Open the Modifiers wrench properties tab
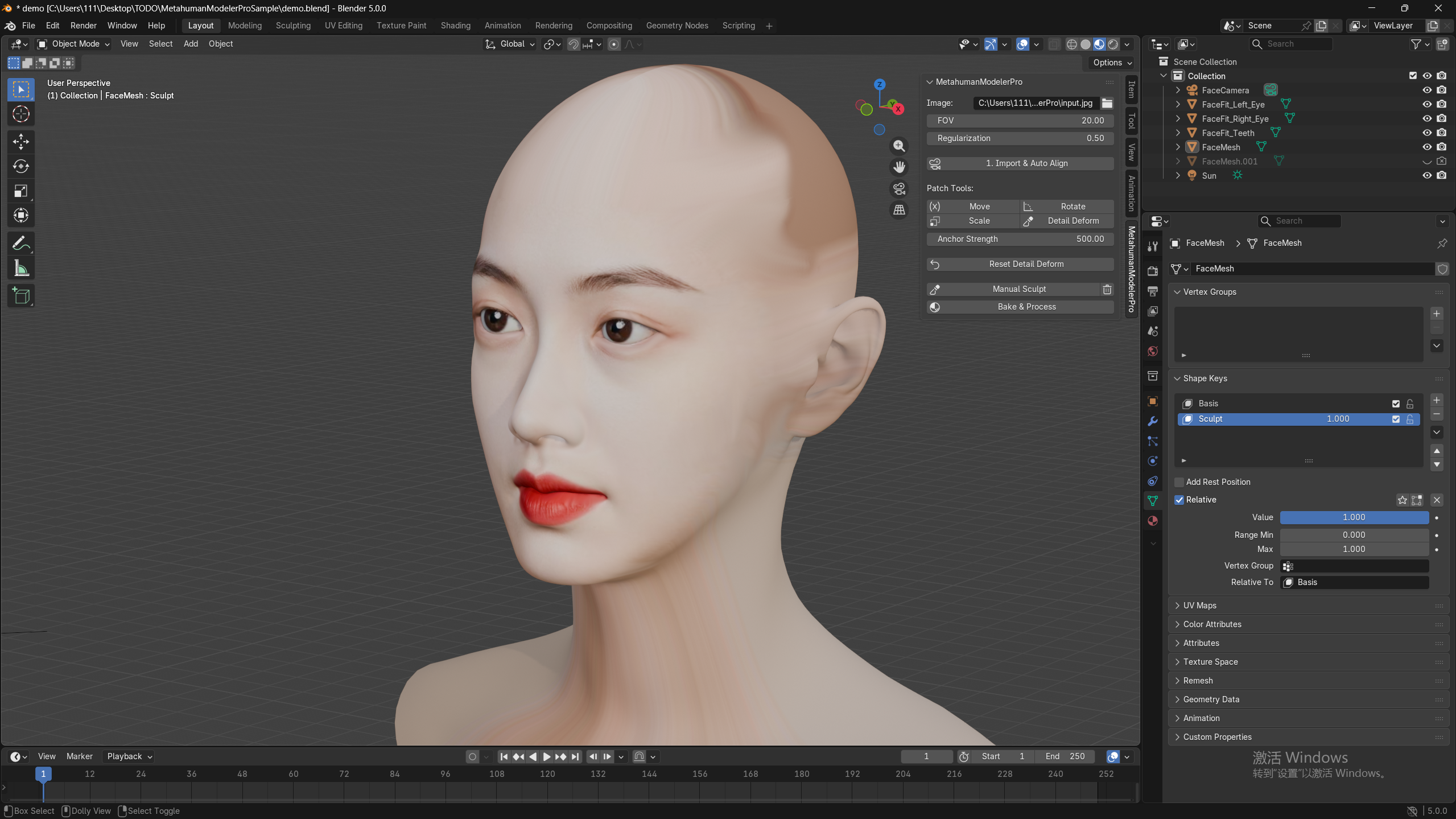The image size is (1456, 819). (x=1153, y=421)
